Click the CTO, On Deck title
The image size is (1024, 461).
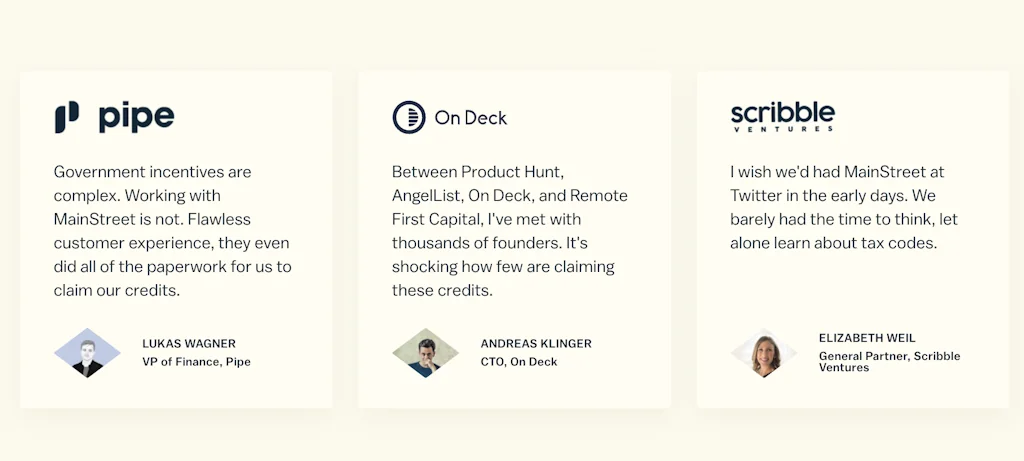[x=519, y=362]
